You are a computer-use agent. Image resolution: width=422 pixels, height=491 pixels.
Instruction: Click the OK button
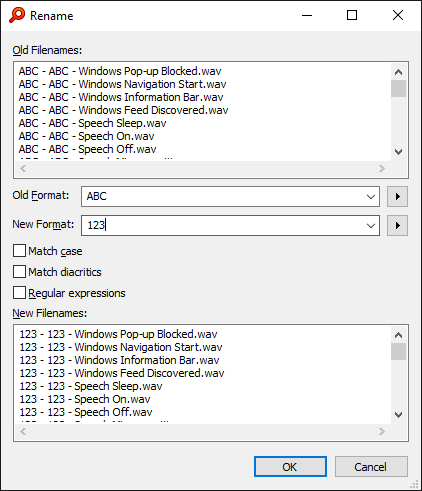290,467
